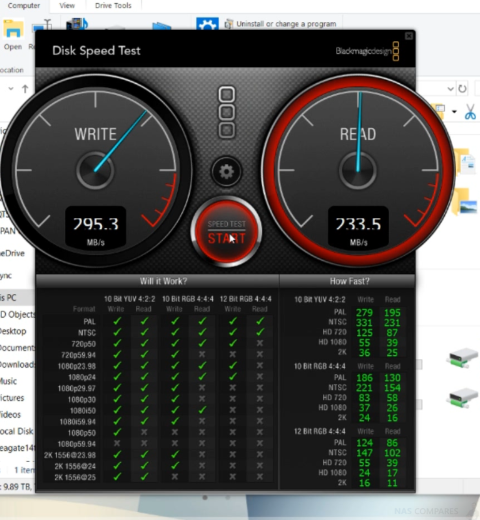480x520 pixels.
Task: Click the Explorer up arrow button
Action: pyautogui.click(x=25, y=89)
